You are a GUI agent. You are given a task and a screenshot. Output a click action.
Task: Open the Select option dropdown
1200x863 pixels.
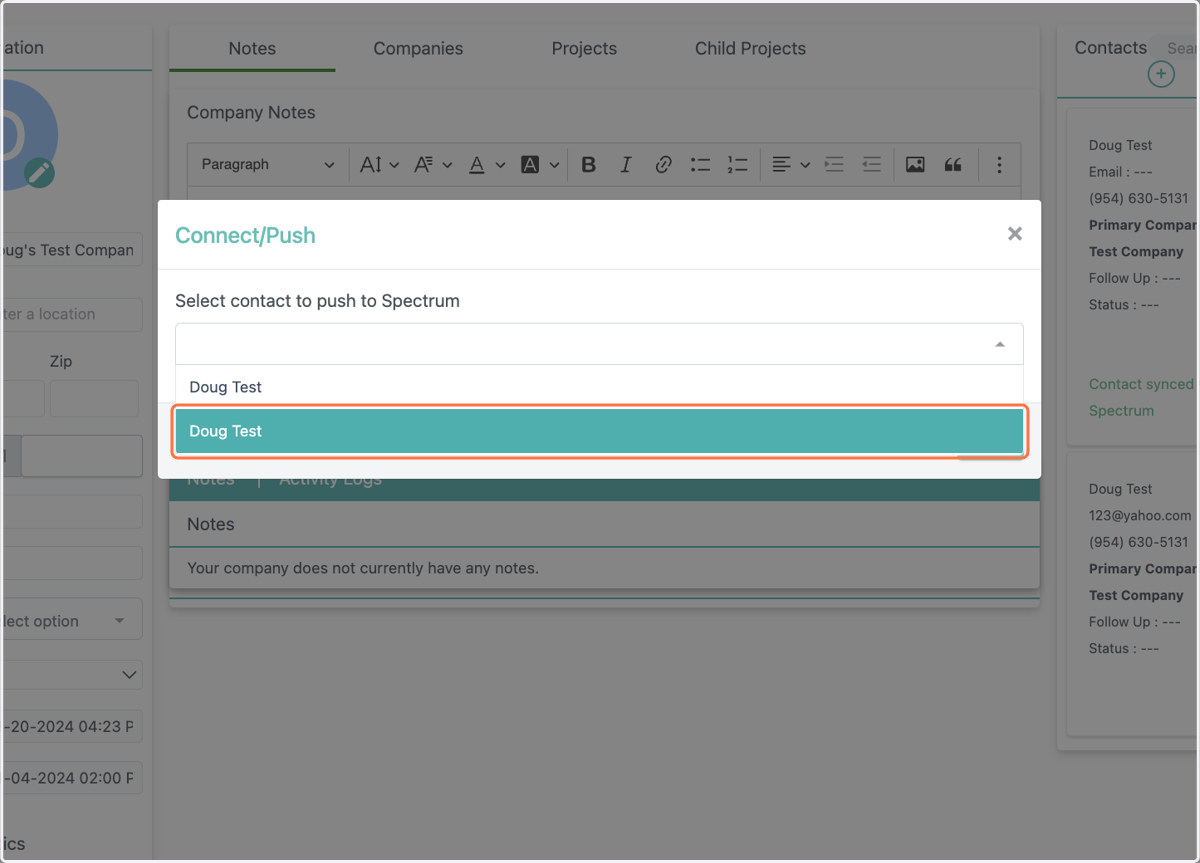point(71,620)
